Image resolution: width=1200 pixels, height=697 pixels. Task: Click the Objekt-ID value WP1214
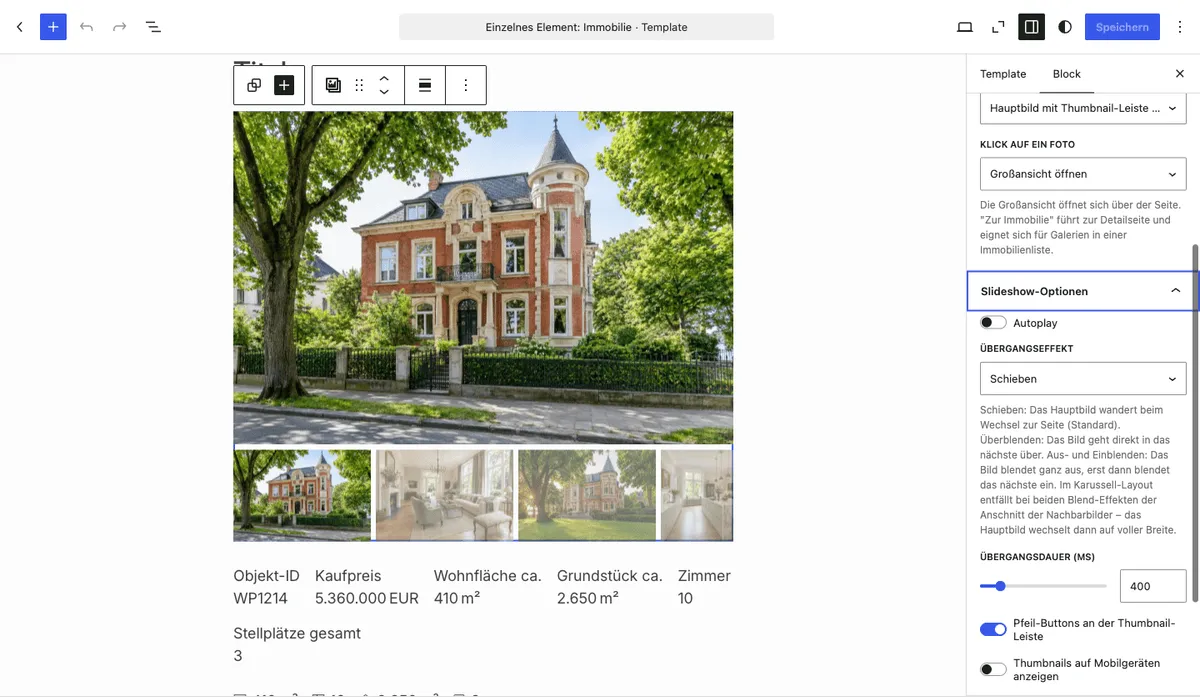point(260,598)
